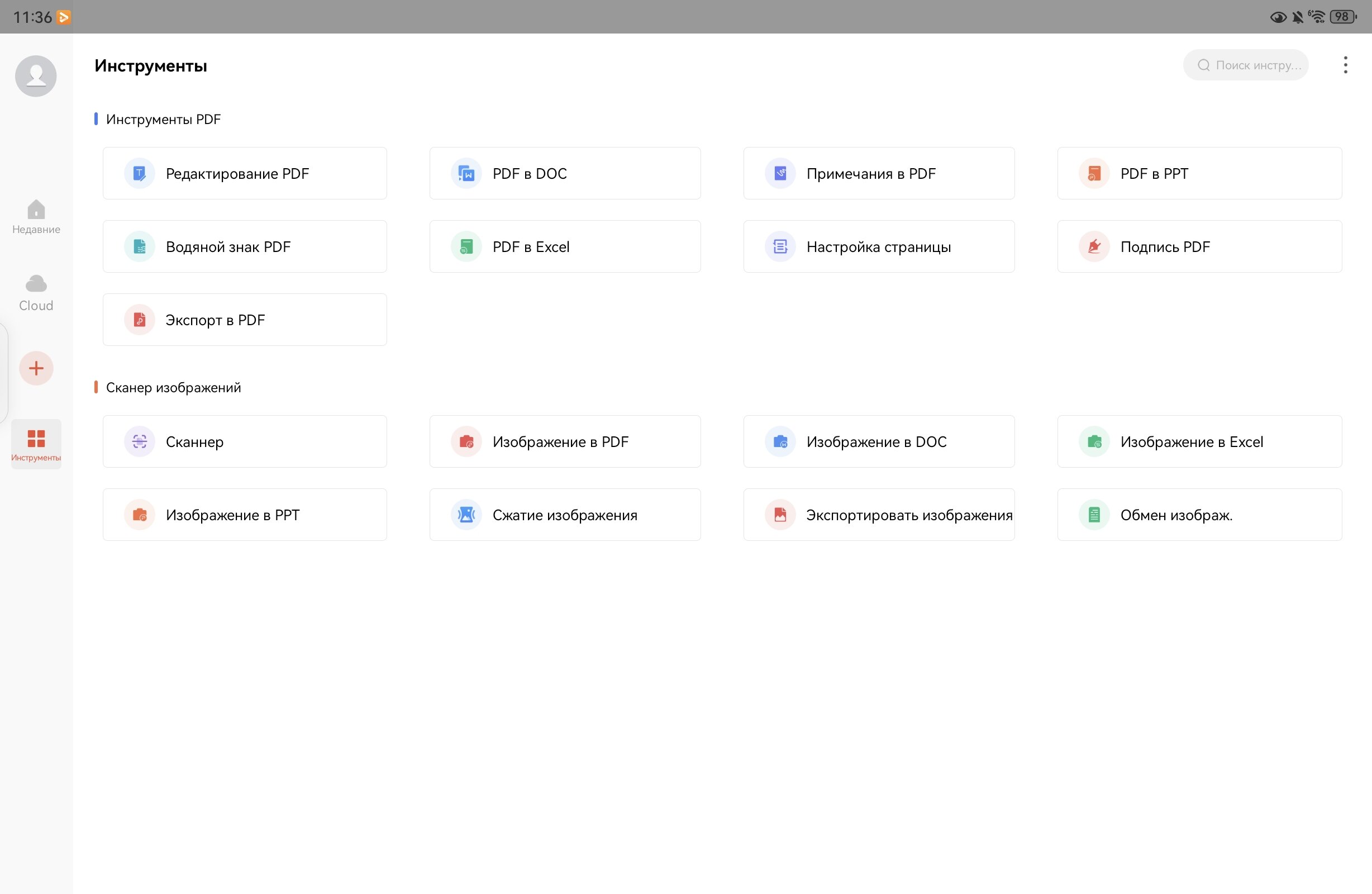The width and height of the screenshot is (1372, 894).
Task: Open Сжатие изображения tool
Action: [x=565, y=515]
